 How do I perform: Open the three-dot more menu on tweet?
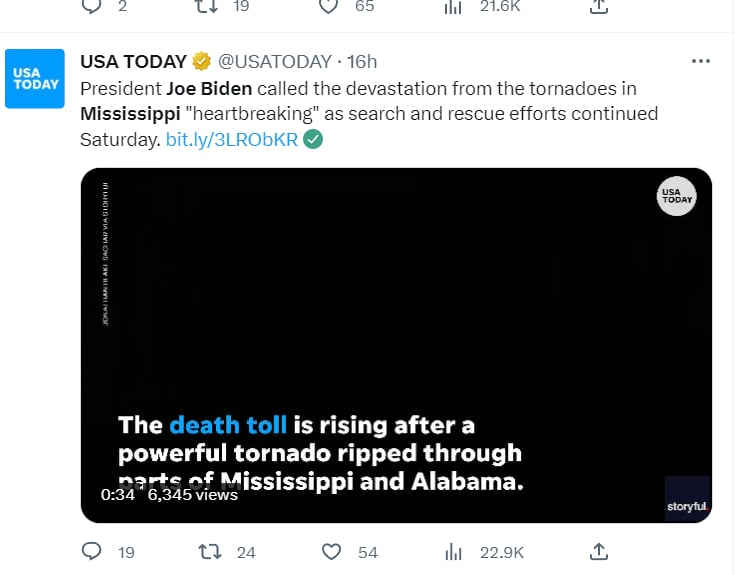[x=700, y=61]
